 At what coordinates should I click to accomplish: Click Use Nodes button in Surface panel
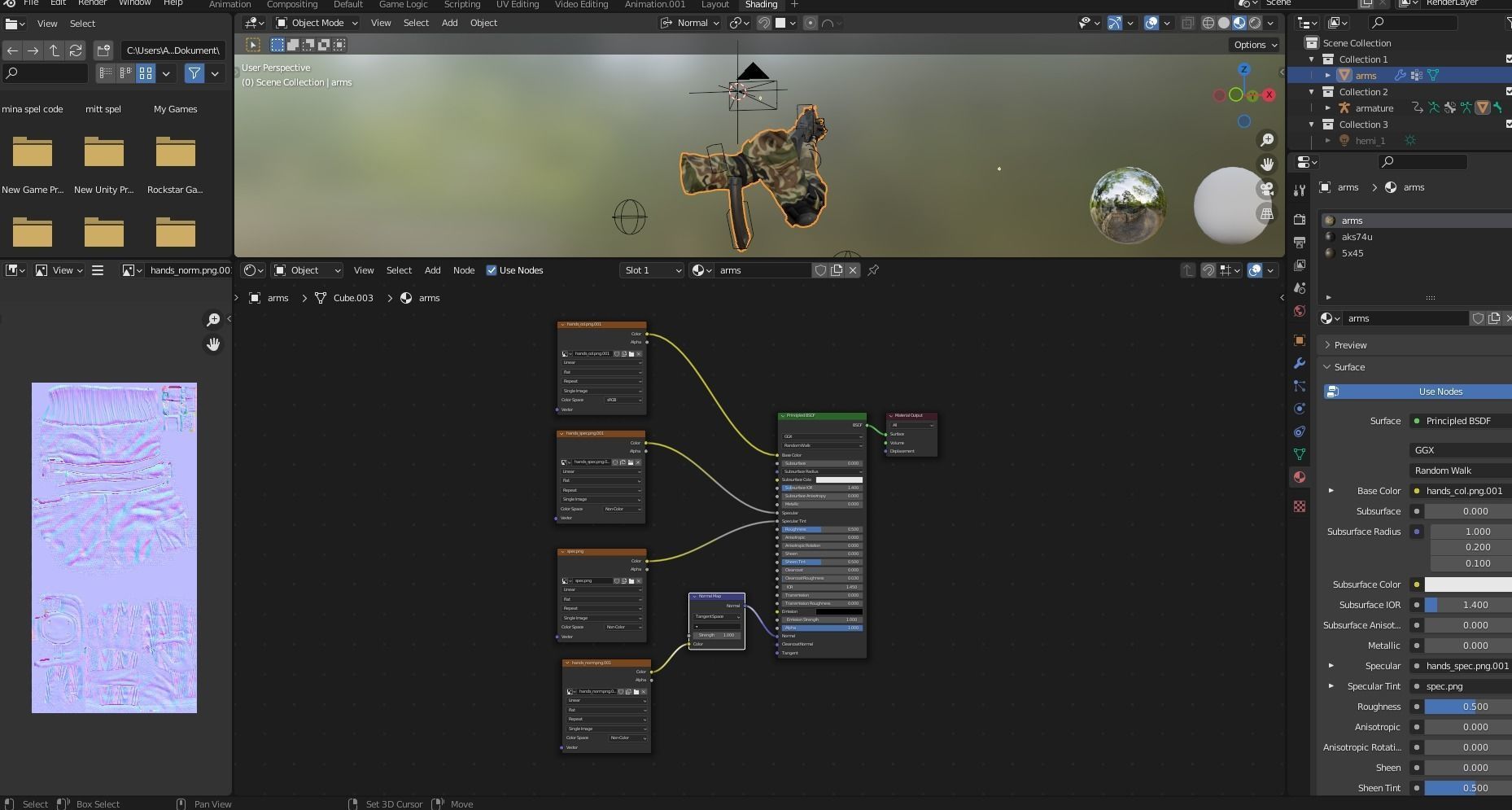(1418, 392)
